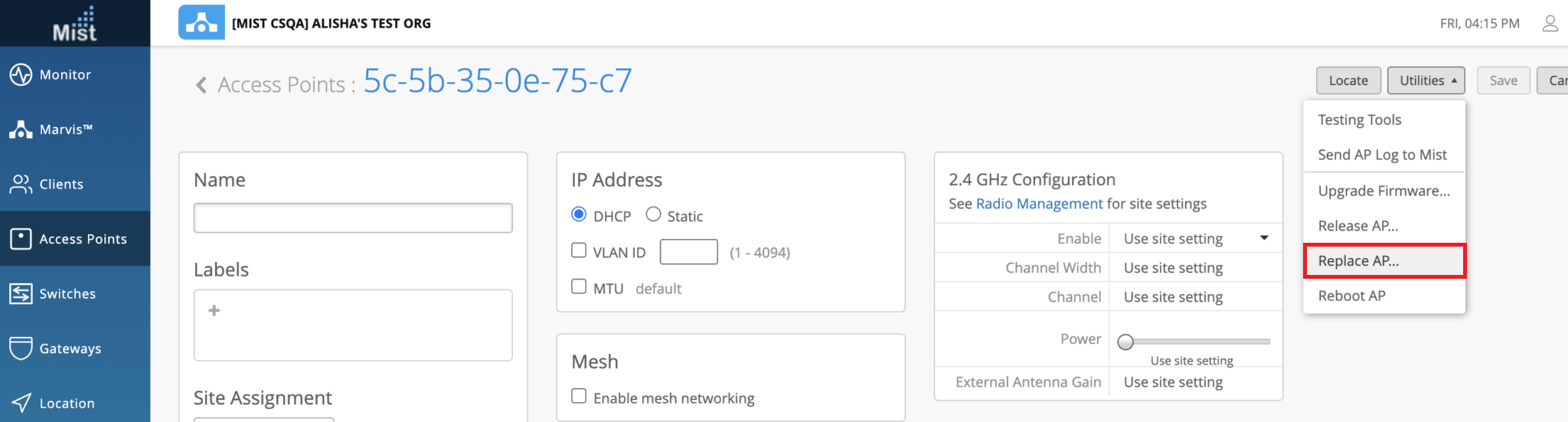Viewport: 1568px width, 422px height.
Task: Select the Switches icon in sidebar
Action: click(x=21, y=293)
